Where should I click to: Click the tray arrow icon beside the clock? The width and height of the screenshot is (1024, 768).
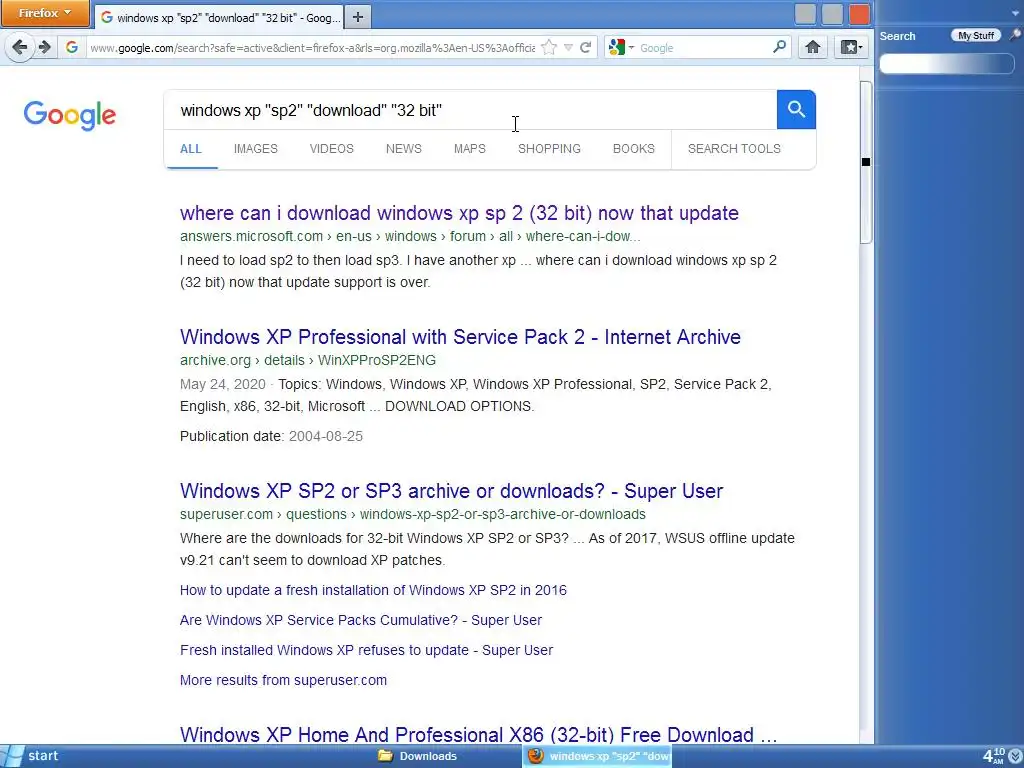tap(1015, 757)
